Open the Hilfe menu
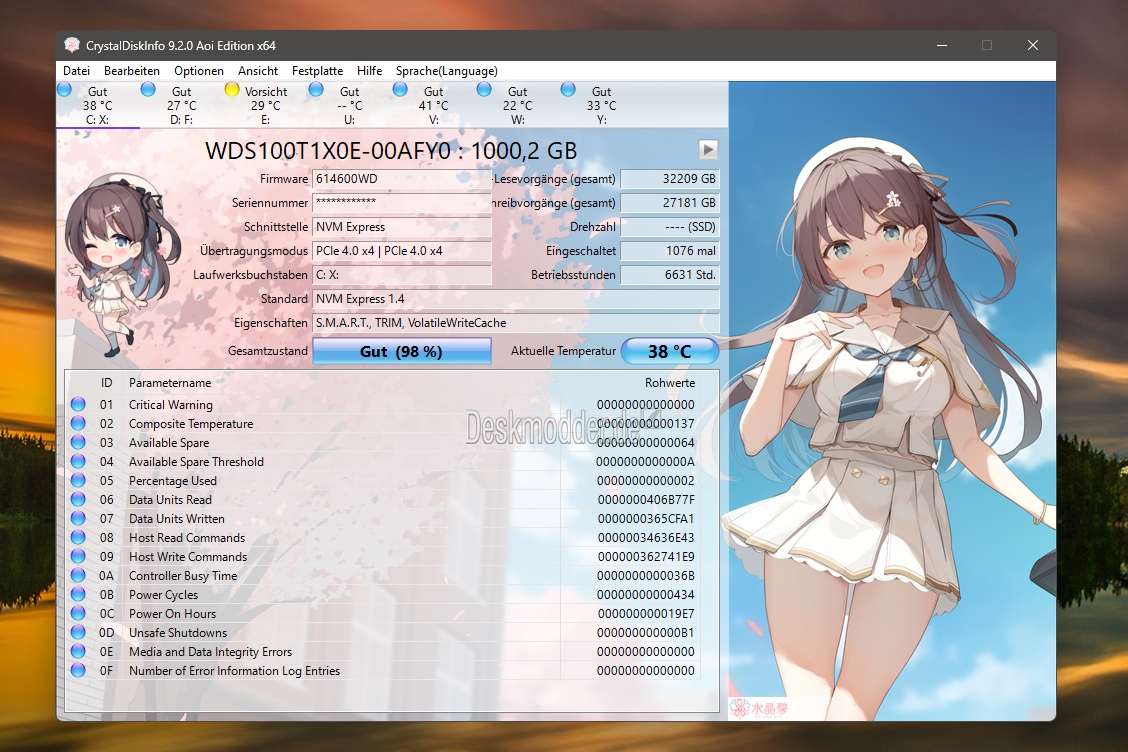The height and width of the screenshot is (752, 1128). point(369,71)
